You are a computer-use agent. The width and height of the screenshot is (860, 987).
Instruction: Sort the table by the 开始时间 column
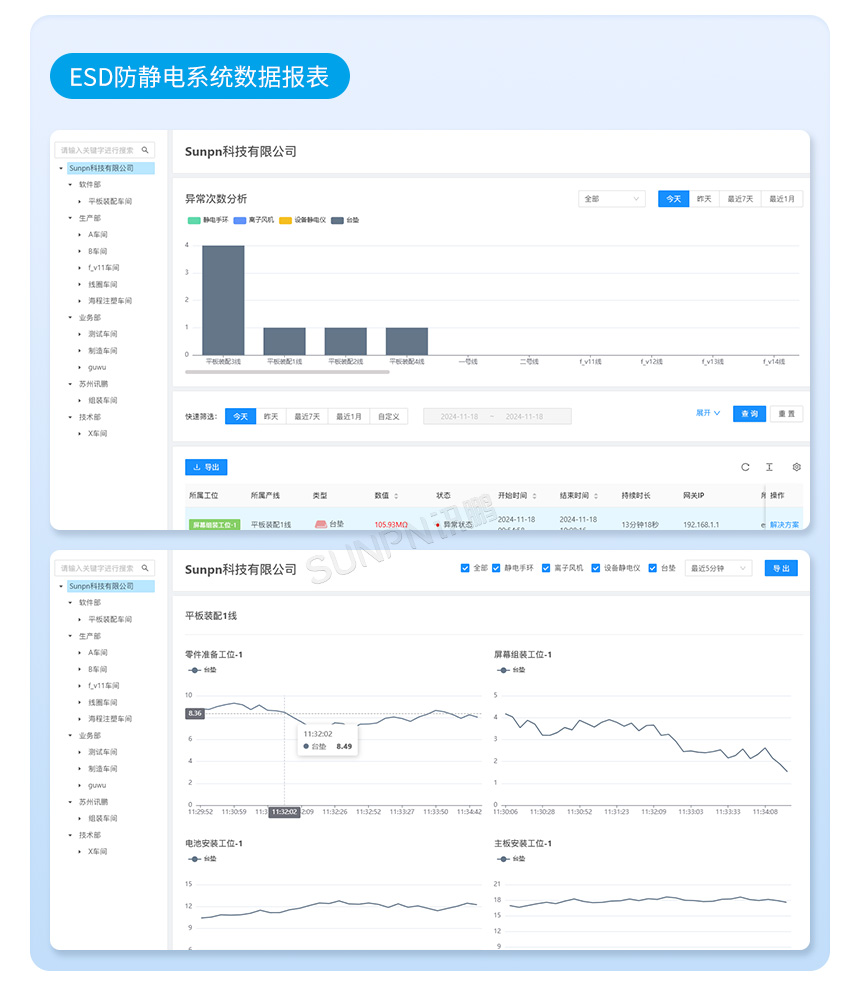coord(534,494)
